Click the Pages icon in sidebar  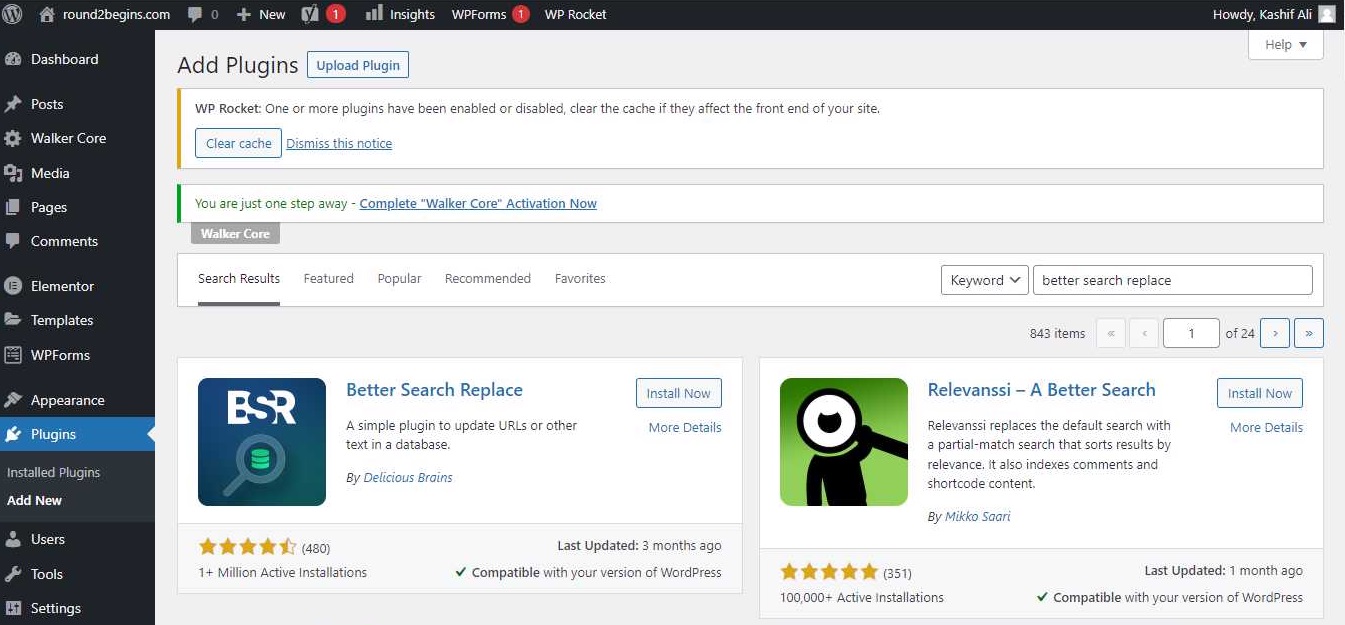(14, 207)
